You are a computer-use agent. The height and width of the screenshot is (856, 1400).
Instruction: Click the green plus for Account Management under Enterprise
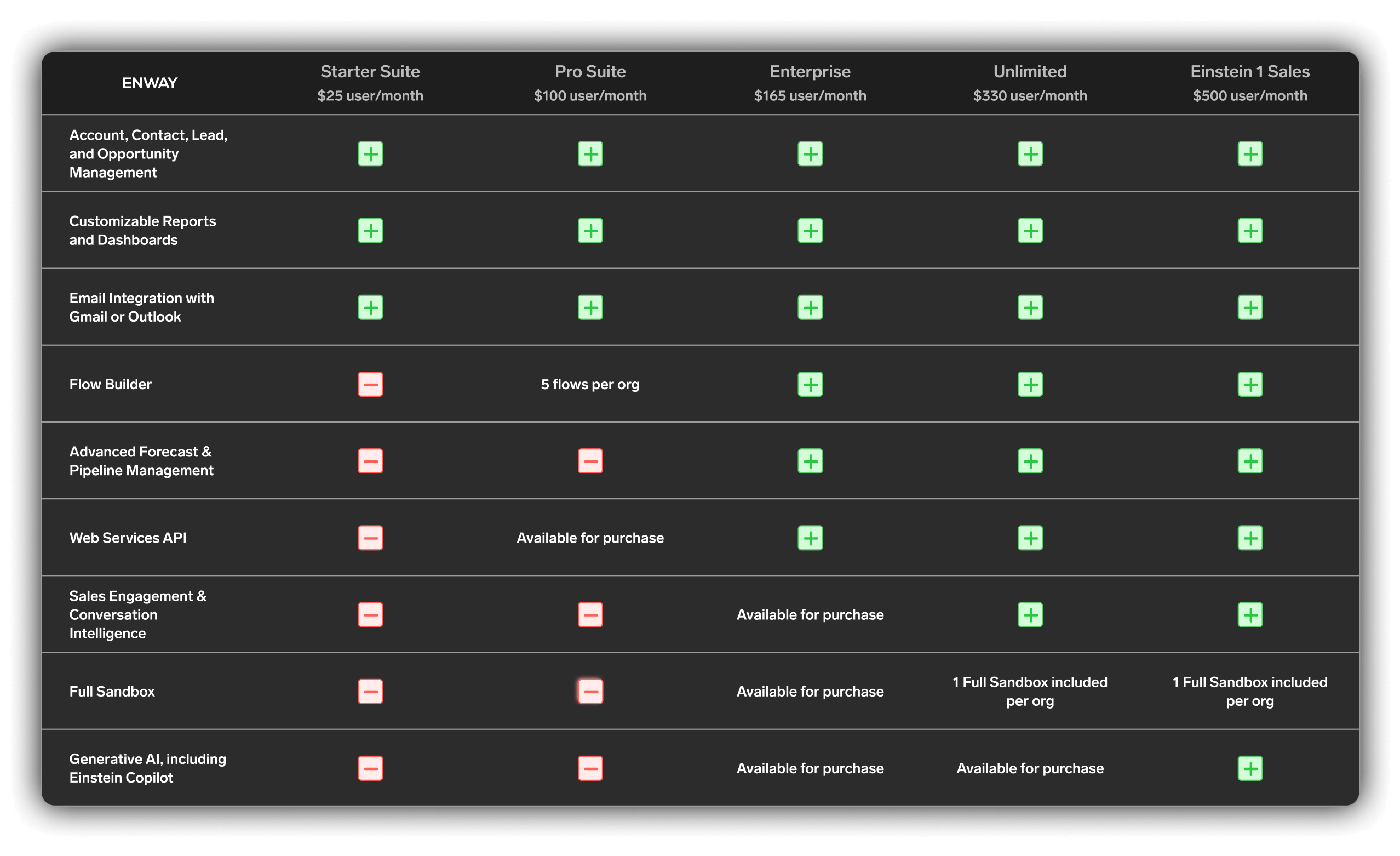810,154
